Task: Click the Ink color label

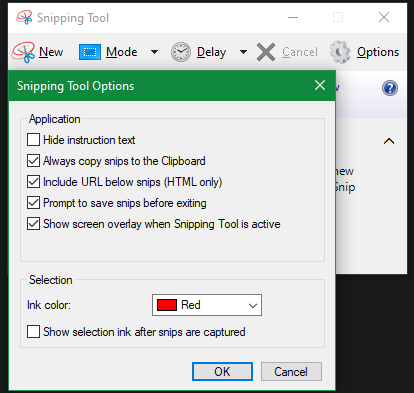Action: [x=49, y=305]
